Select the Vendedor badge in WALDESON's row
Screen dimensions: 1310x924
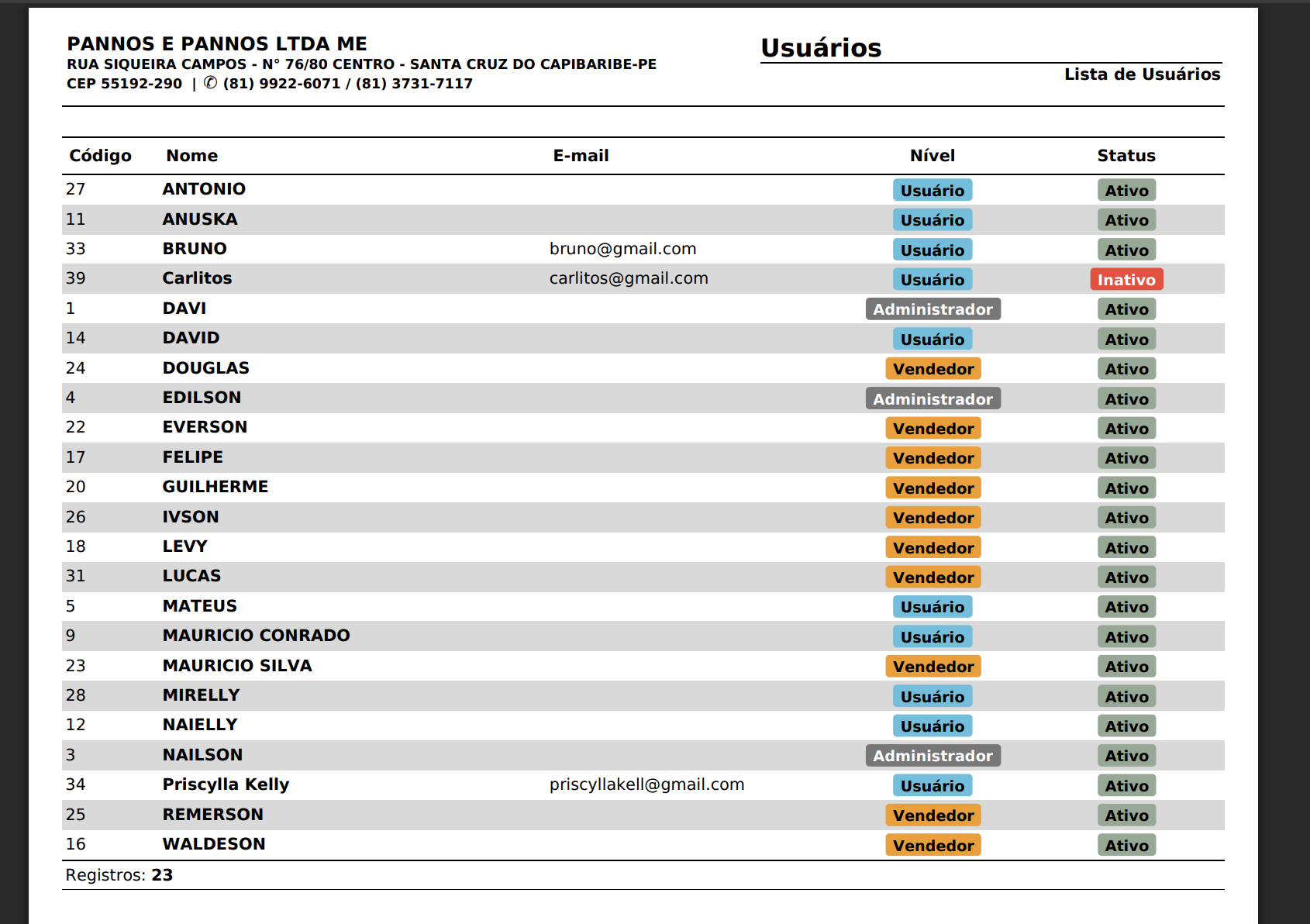[933, 846]
